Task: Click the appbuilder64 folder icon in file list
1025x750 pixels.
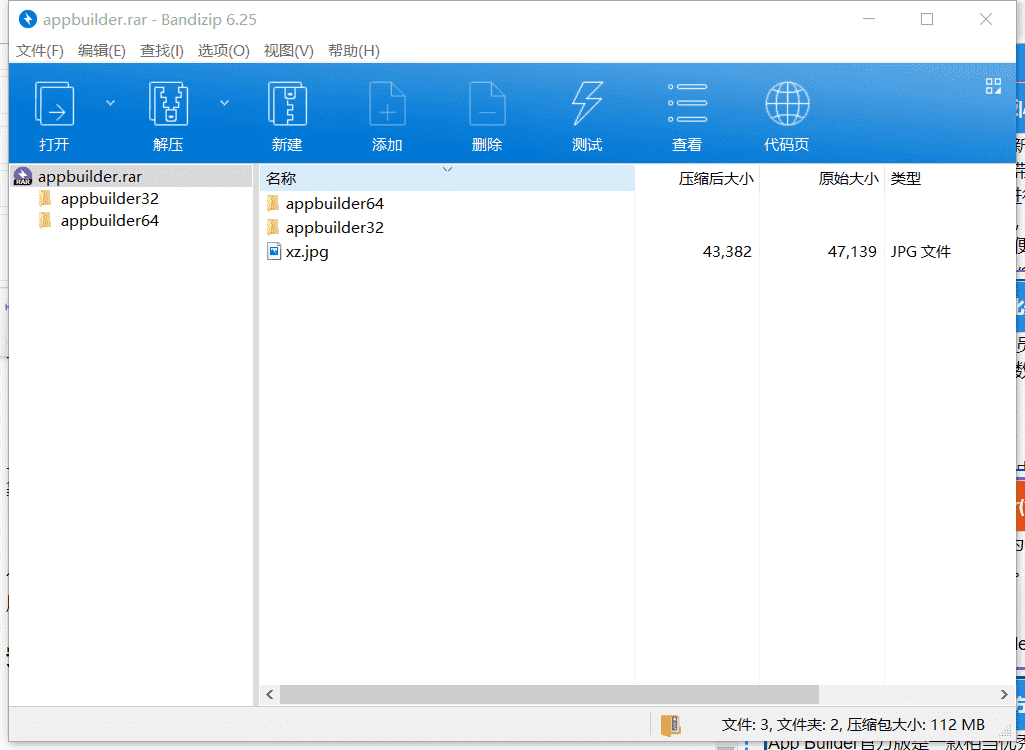Action: pos(273,204)
